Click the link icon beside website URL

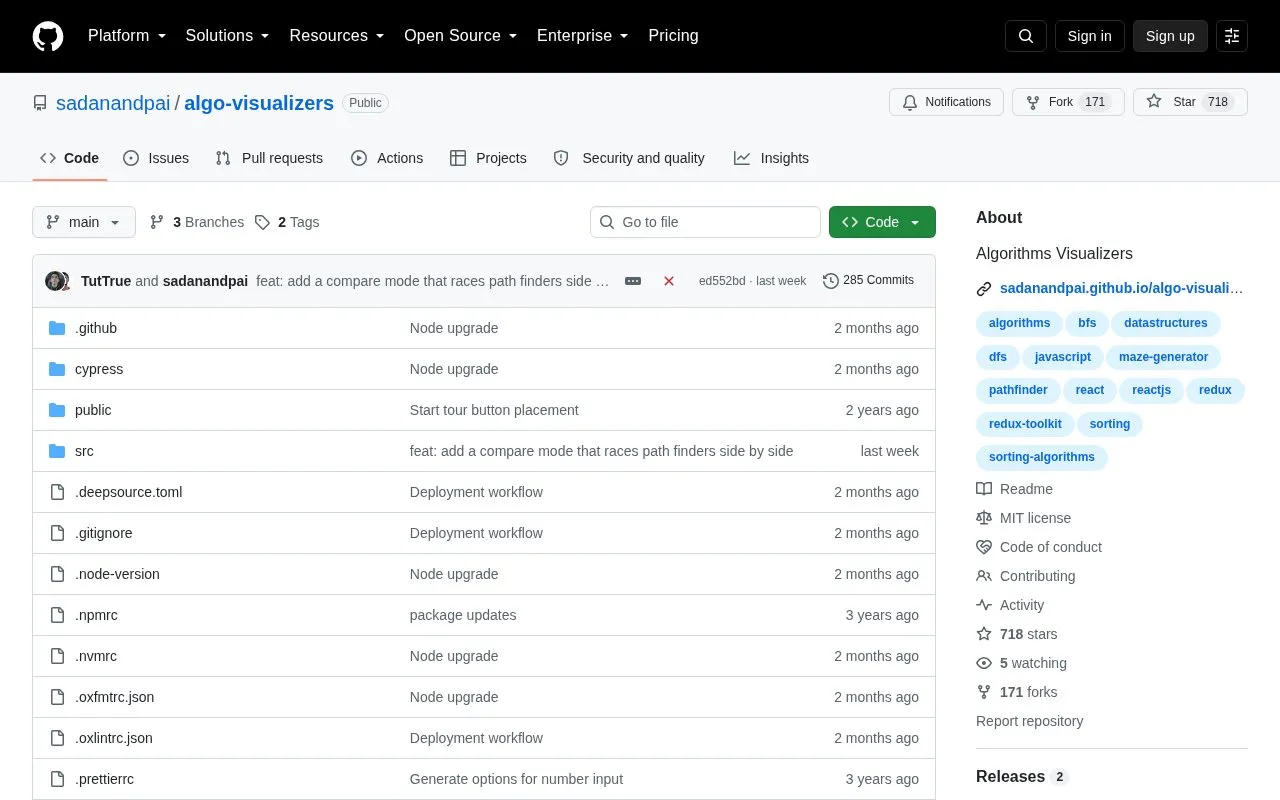[984, 289]
